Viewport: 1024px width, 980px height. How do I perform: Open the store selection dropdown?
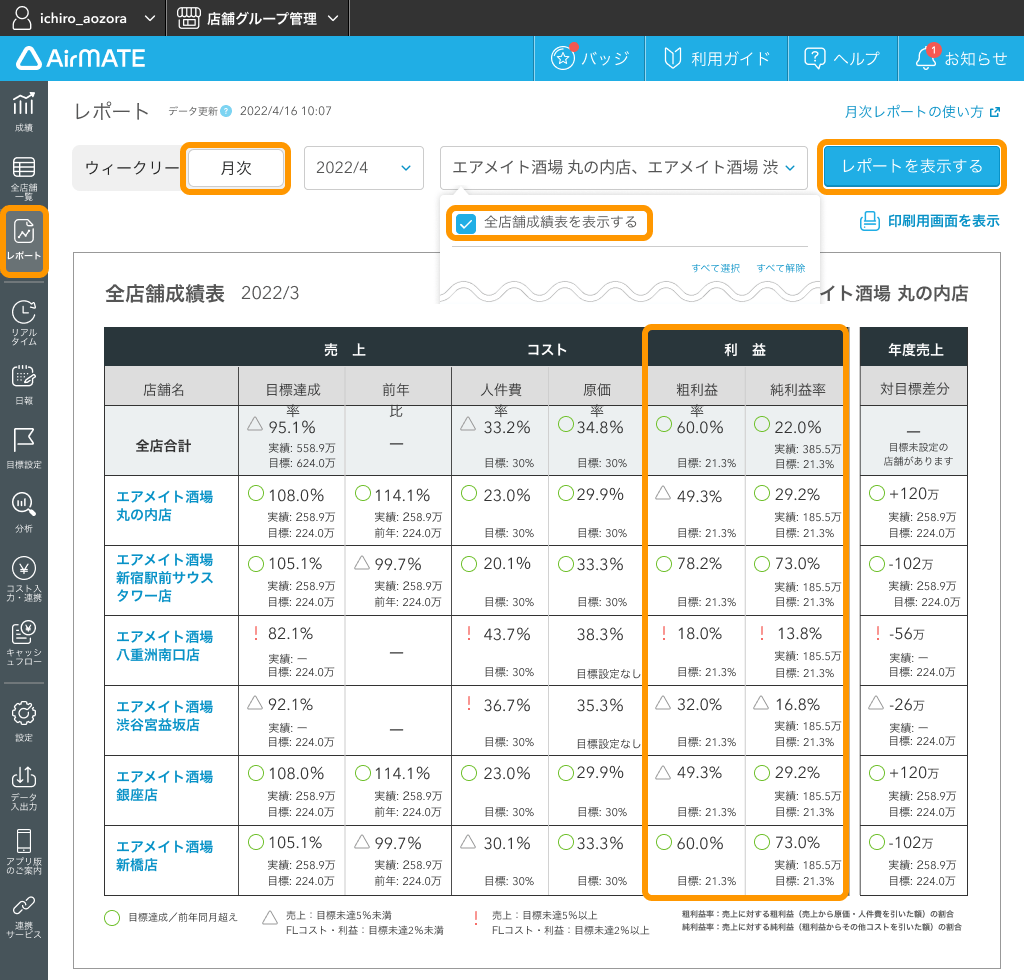pyautogui.click(x=624, y=168)
